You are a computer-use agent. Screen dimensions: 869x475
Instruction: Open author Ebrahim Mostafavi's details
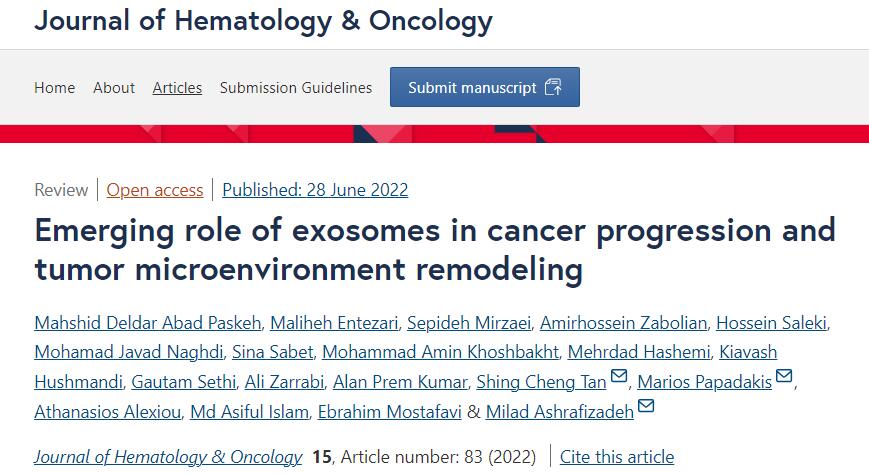coord(388,411)
